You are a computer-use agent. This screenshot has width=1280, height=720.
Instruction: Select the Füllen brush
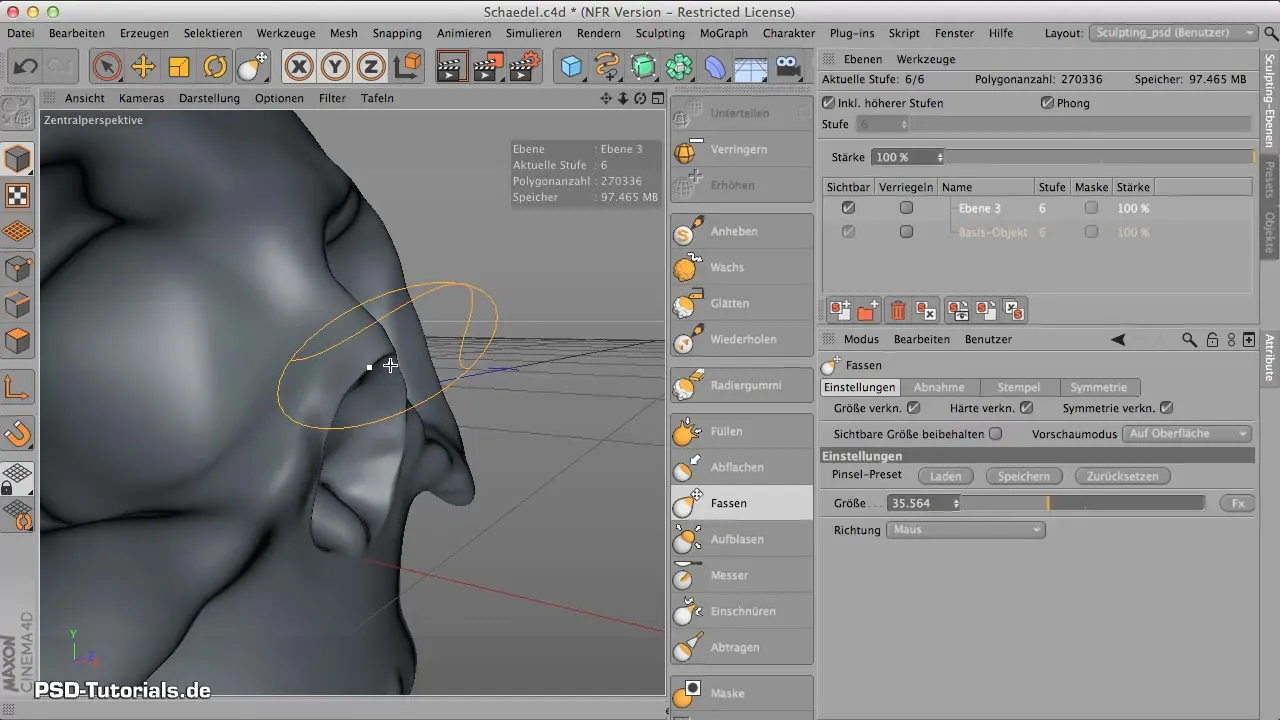coord(742,431)
